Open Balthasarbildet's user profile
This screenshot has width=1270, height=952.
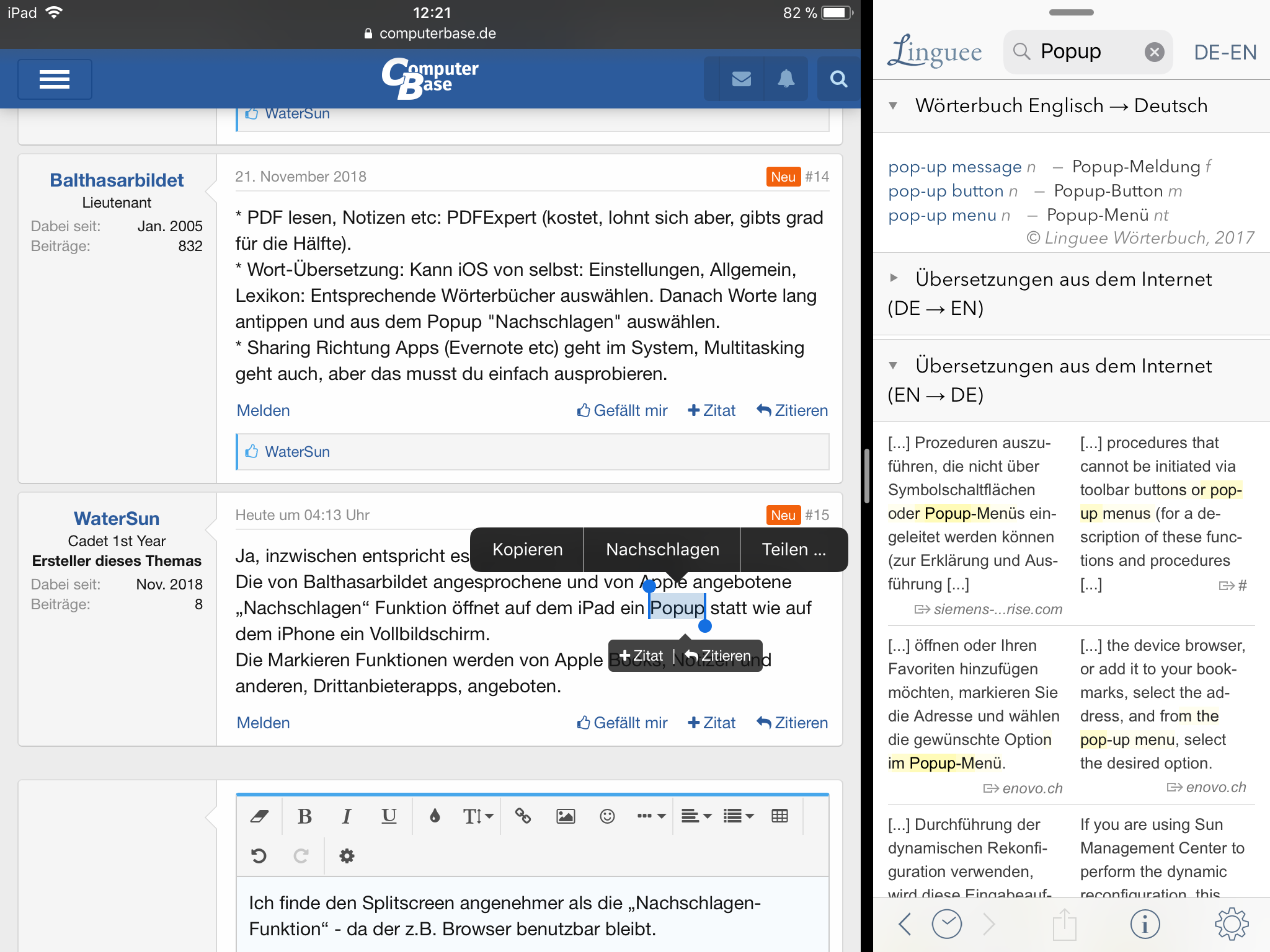click(x=117, y=180)
